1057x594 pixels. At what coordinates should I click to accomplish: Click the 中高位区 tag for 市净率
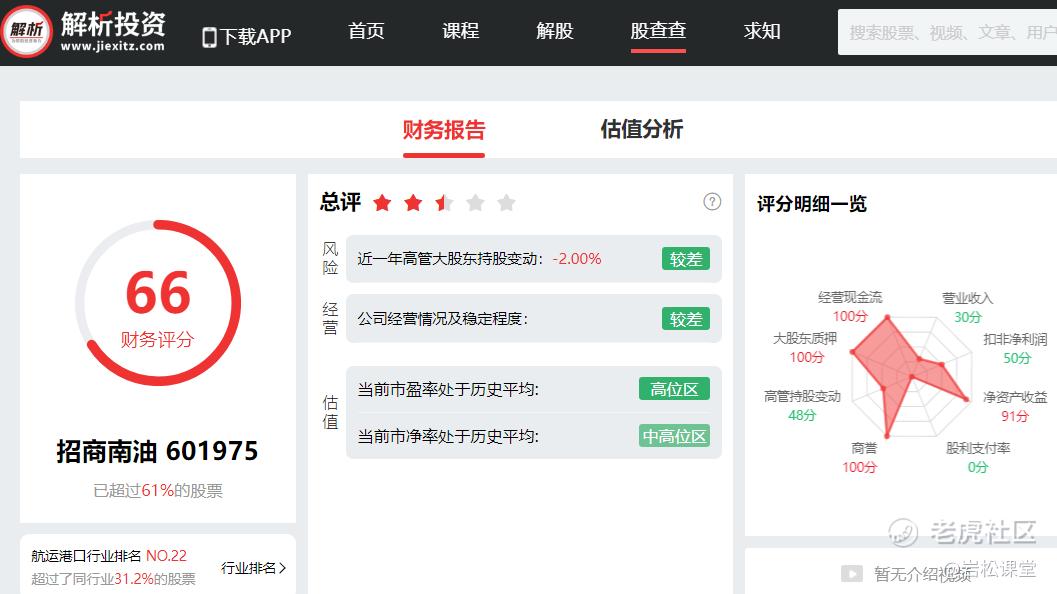coord(674,436)
